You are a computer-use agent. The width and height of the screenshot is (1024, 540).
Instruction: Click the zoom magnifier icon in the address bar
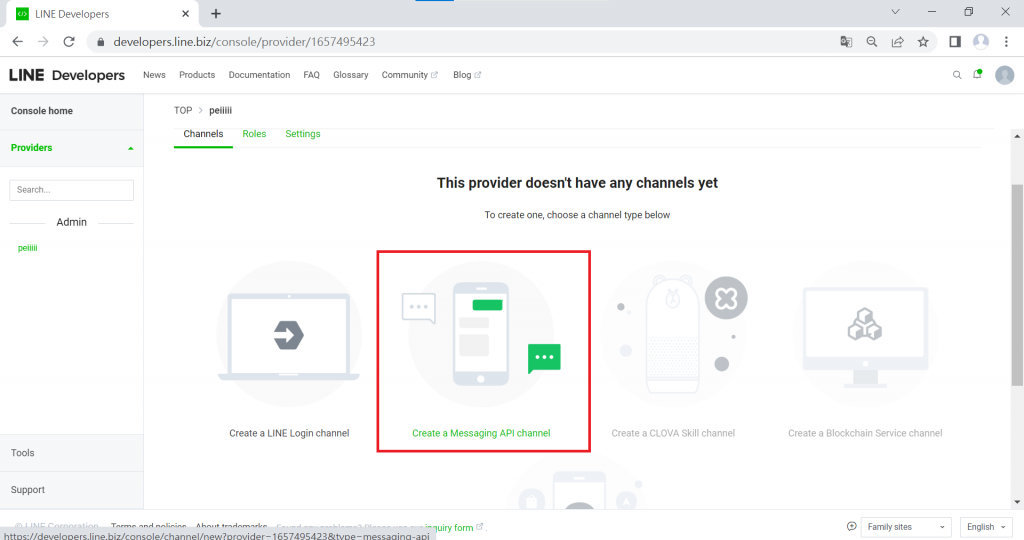click(872, 42)
